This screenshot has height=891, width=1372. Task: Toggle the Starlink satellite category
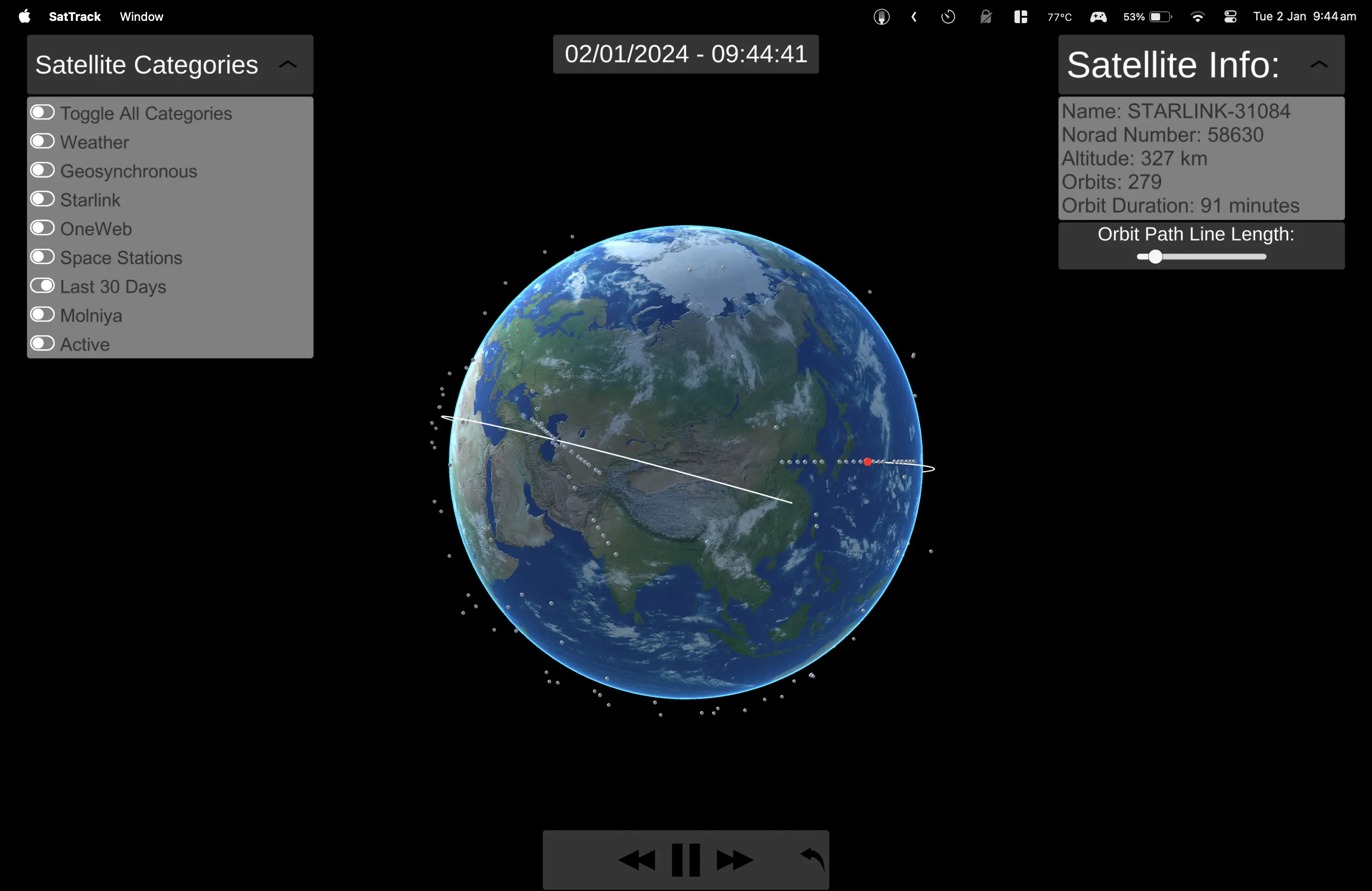click(x=43, y=199)
